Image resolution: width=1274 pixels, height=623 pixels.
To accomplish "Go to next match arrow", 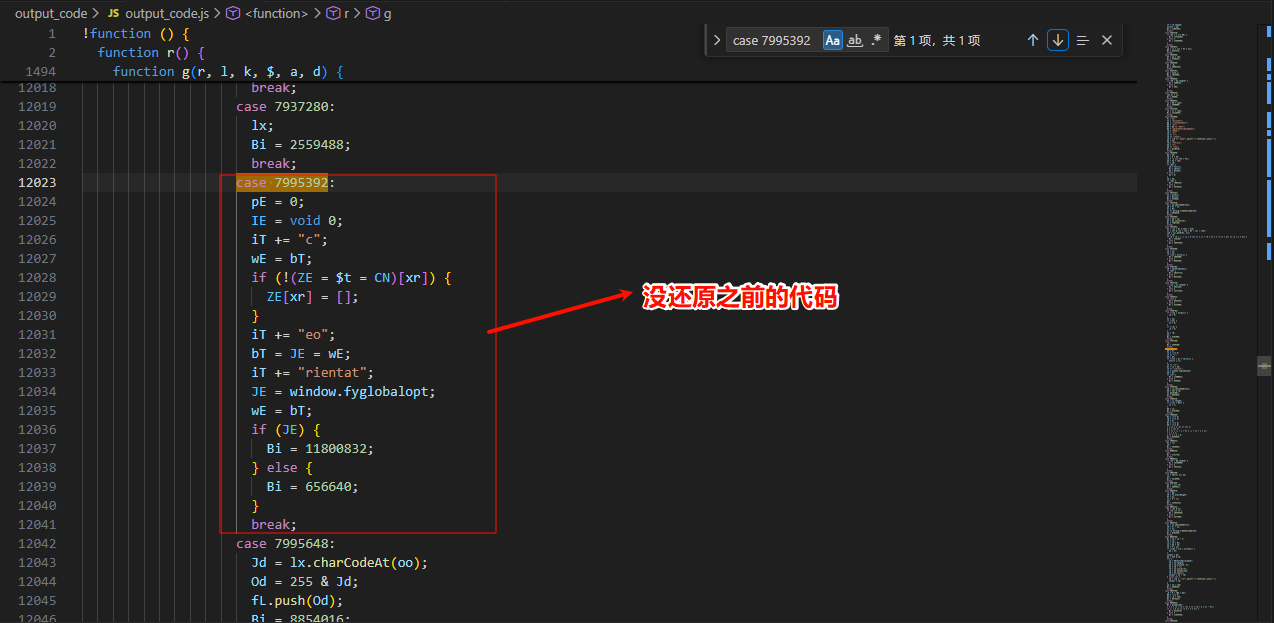I will (x=1058, y=40).
